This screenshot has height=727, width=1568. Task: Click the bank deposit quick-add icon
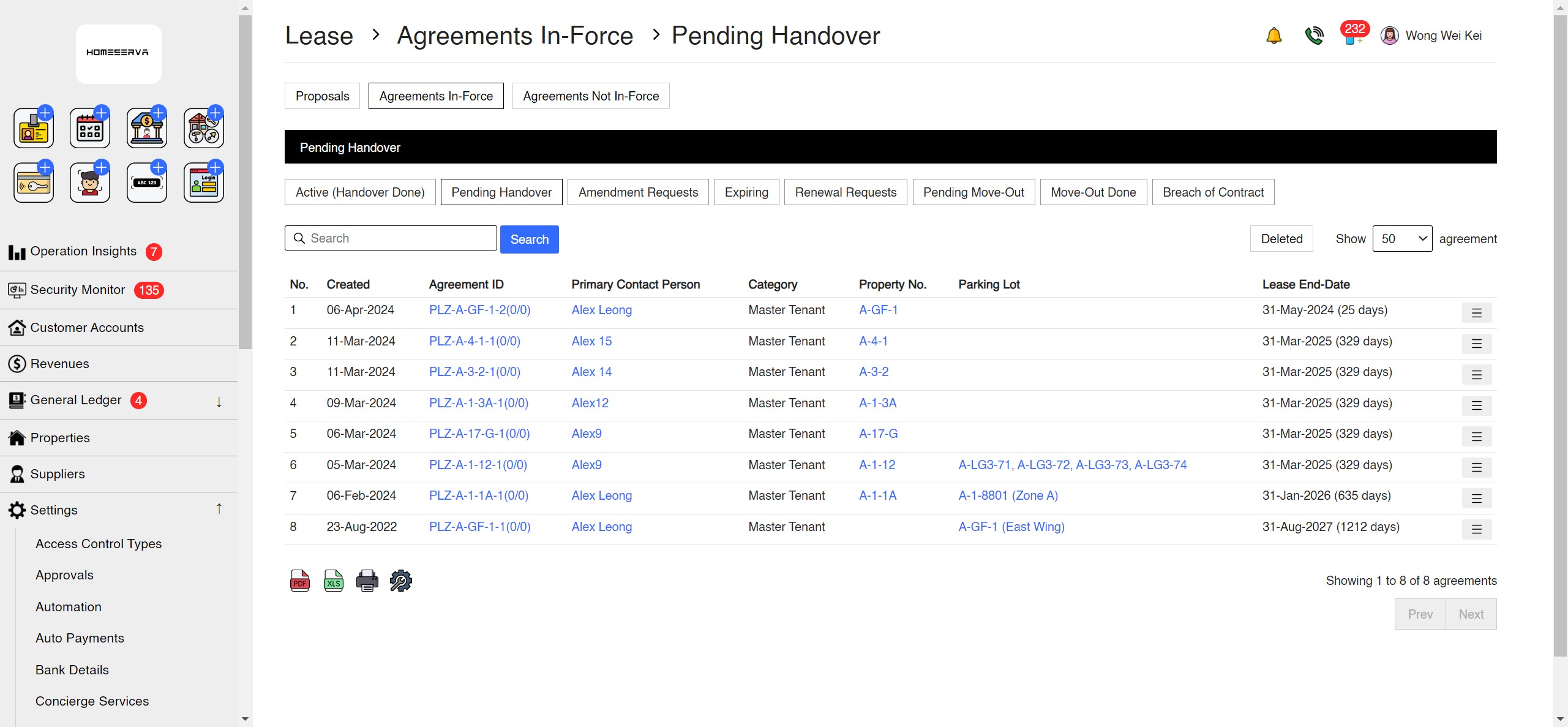pyautogui.click(x=147, y=127)
